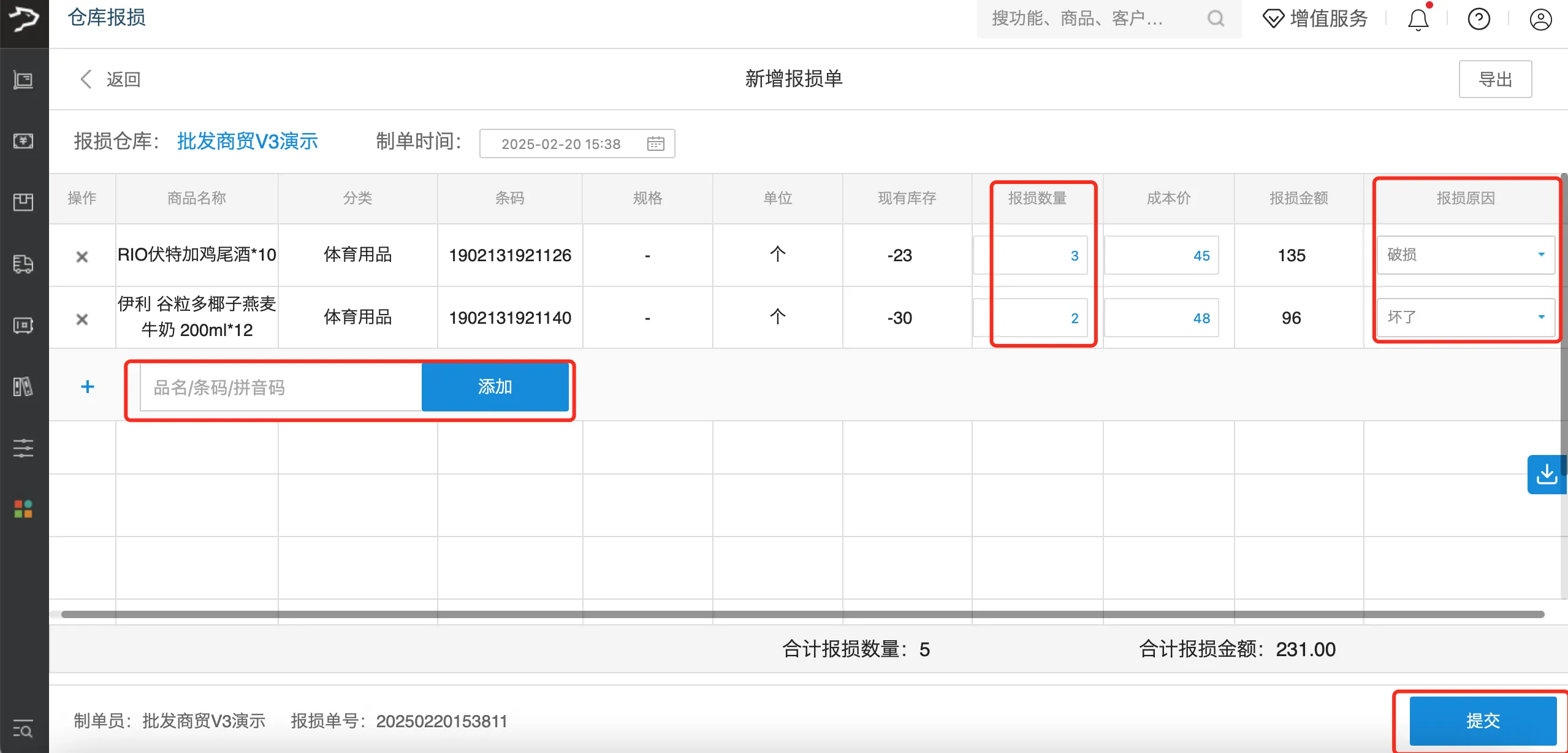Screen dimensions: 1568x753
Task: Click the colorful apps grid icon in sidebar
Action: (x=23, y=508)
